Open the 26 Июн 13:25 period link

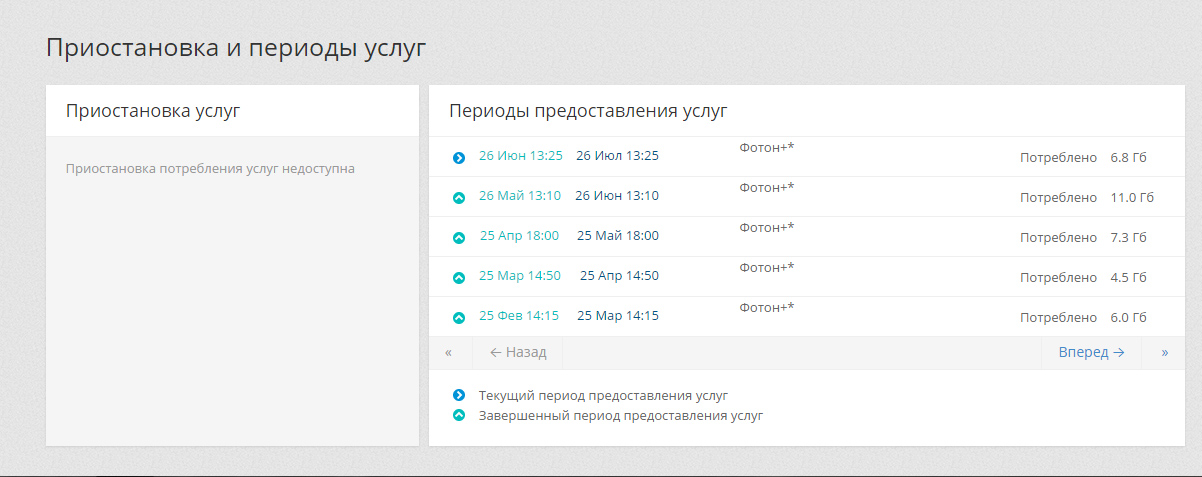[520, 156]
